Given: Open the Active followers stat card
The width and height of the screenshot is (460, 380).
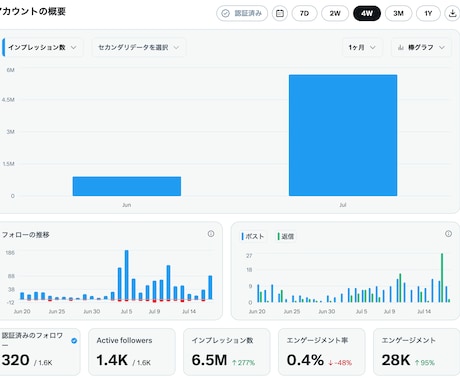Looking at the screenshot, I should (x=132, y=351).
